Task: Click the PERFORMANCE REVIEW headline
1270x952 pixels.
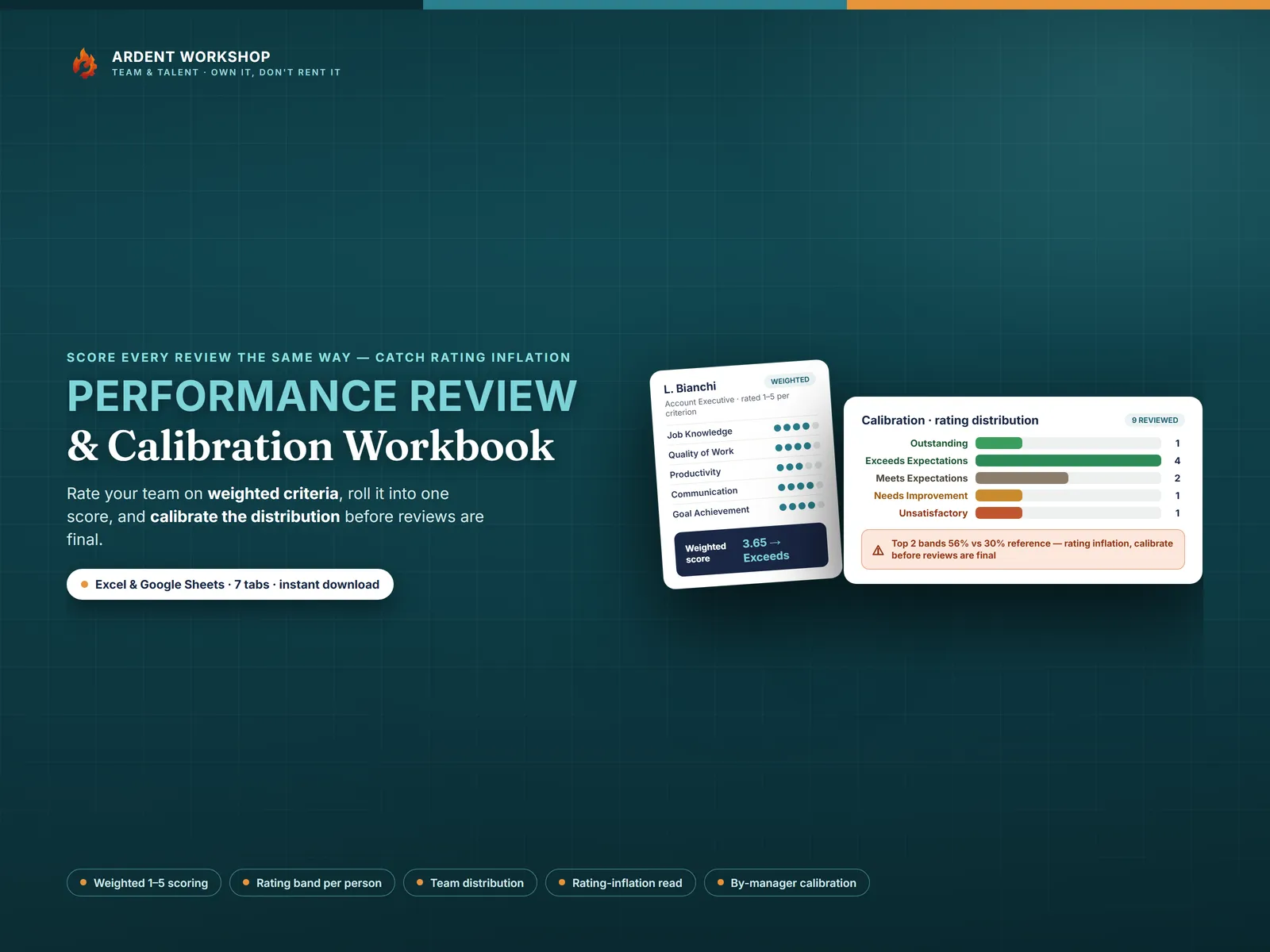Action: (322, 396)
